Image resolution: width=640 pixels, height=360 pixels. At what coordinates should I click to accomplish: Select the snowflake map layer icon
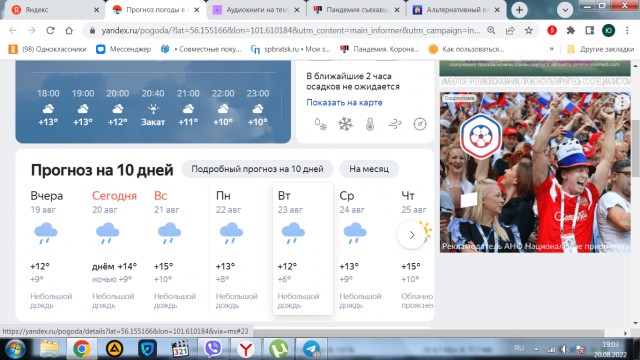click(345, 124)
